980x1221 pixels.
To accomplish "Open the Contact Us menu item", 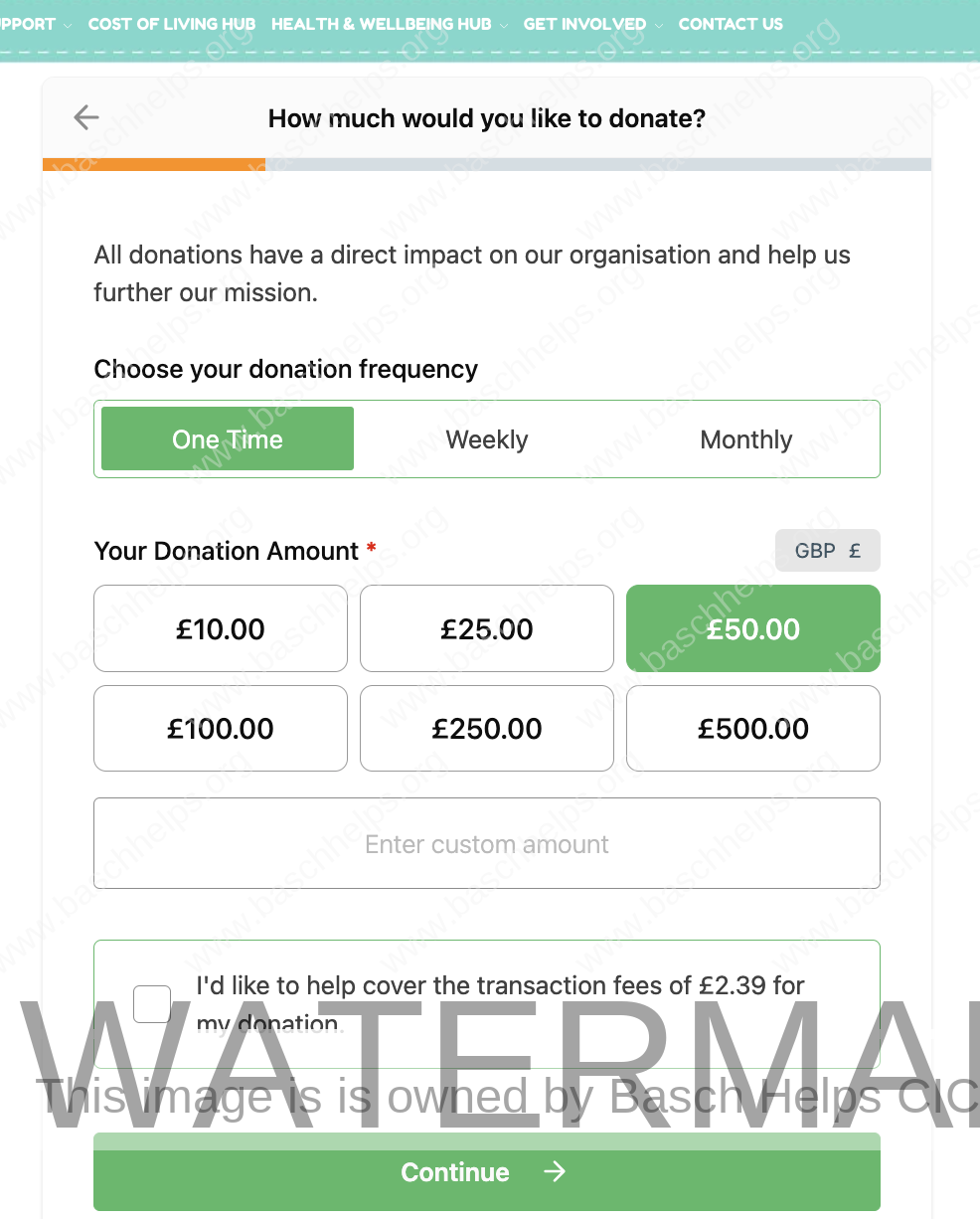I will [x=731, y=24].
